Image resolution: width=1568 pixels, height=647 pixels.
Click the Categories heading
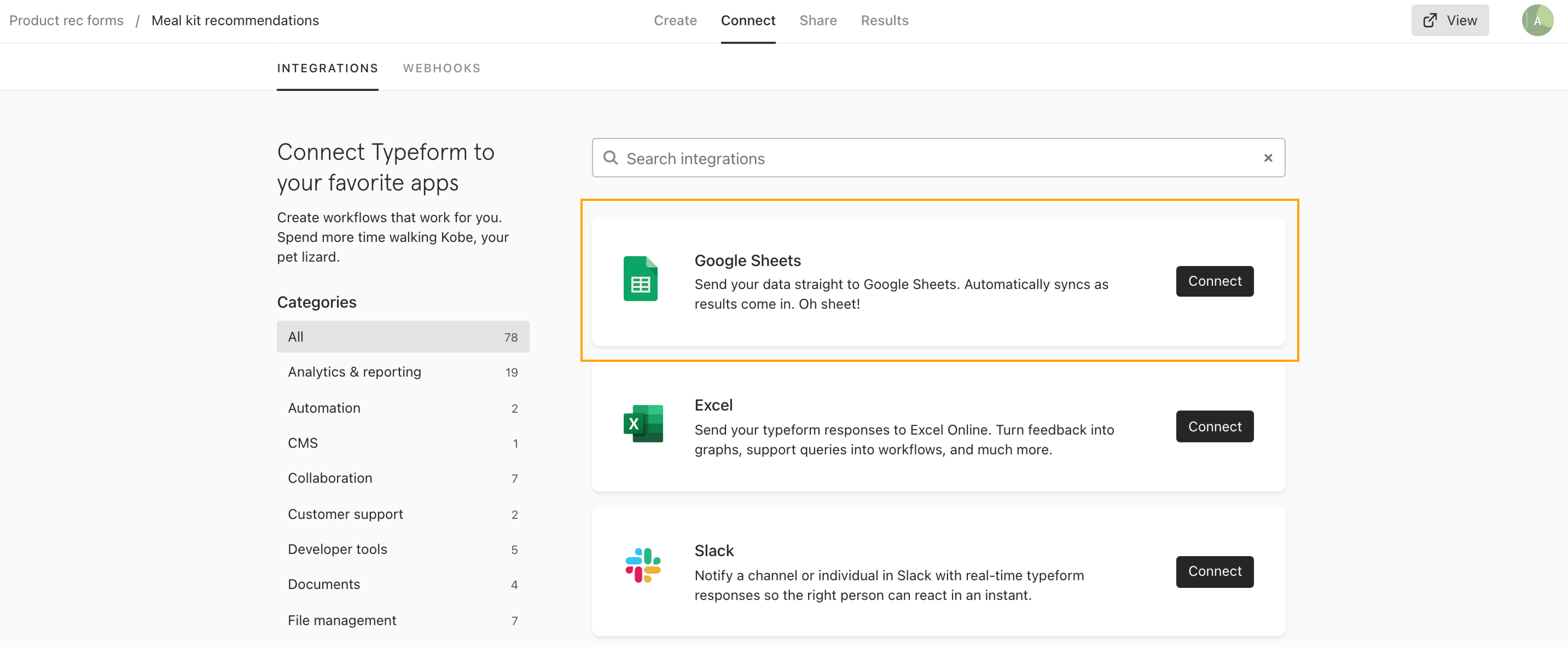[316, 302]
